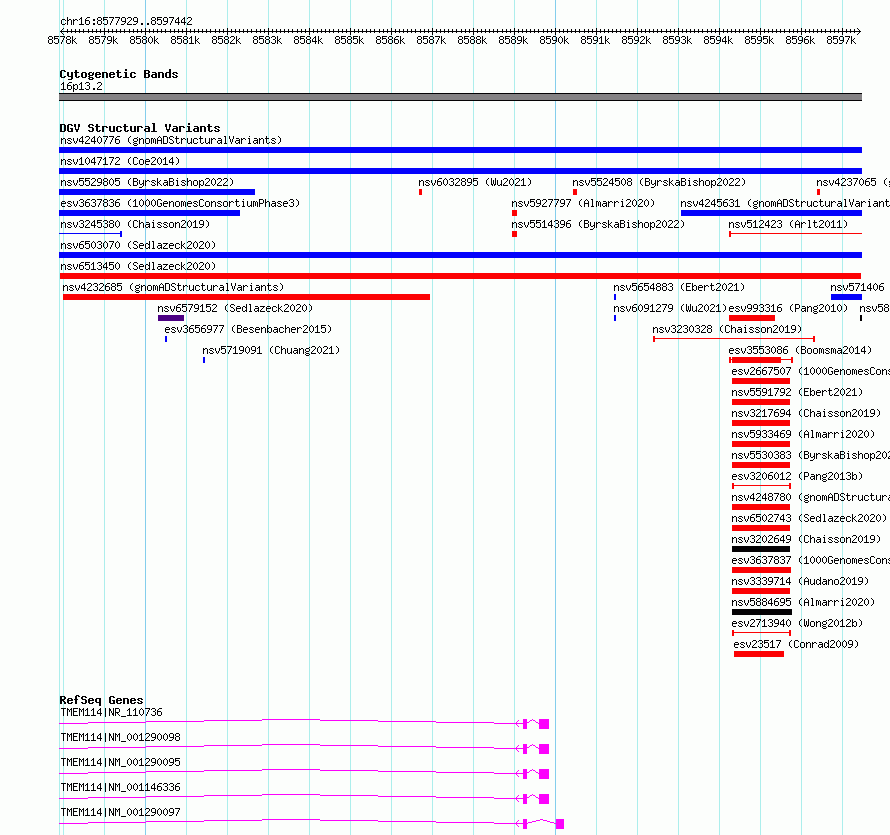Open esv3206012 (Pang2013b) variant
890x835 pixels.
click(797, 476)
